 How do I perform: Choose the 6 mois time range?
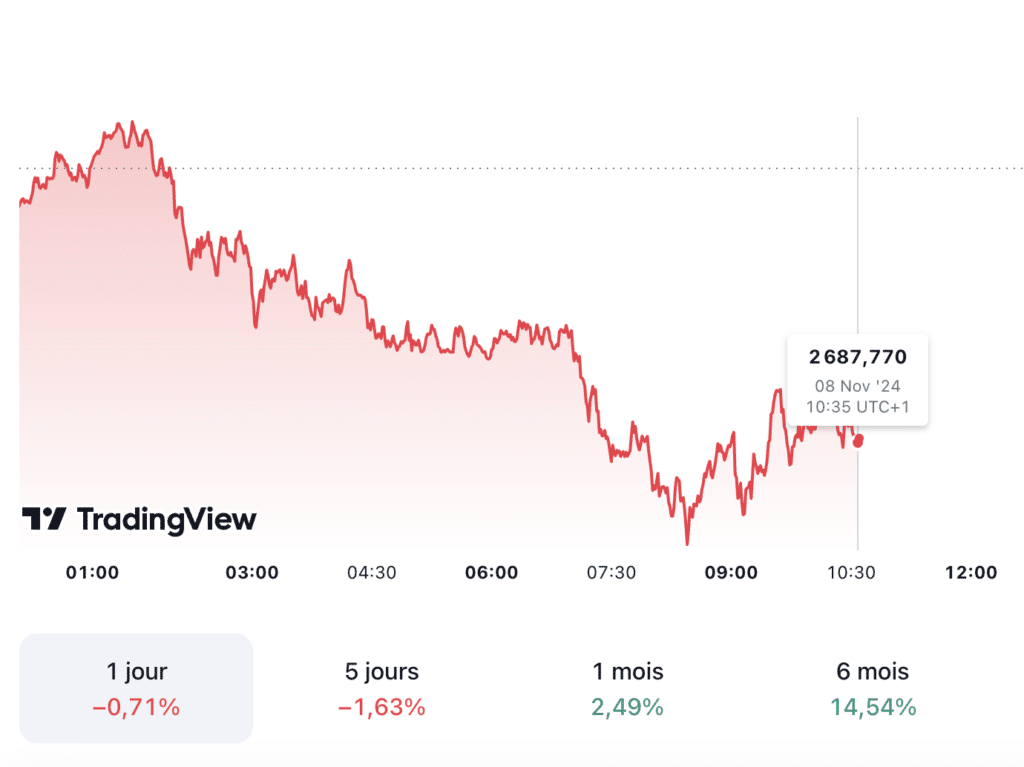click(x=873, y=688)
